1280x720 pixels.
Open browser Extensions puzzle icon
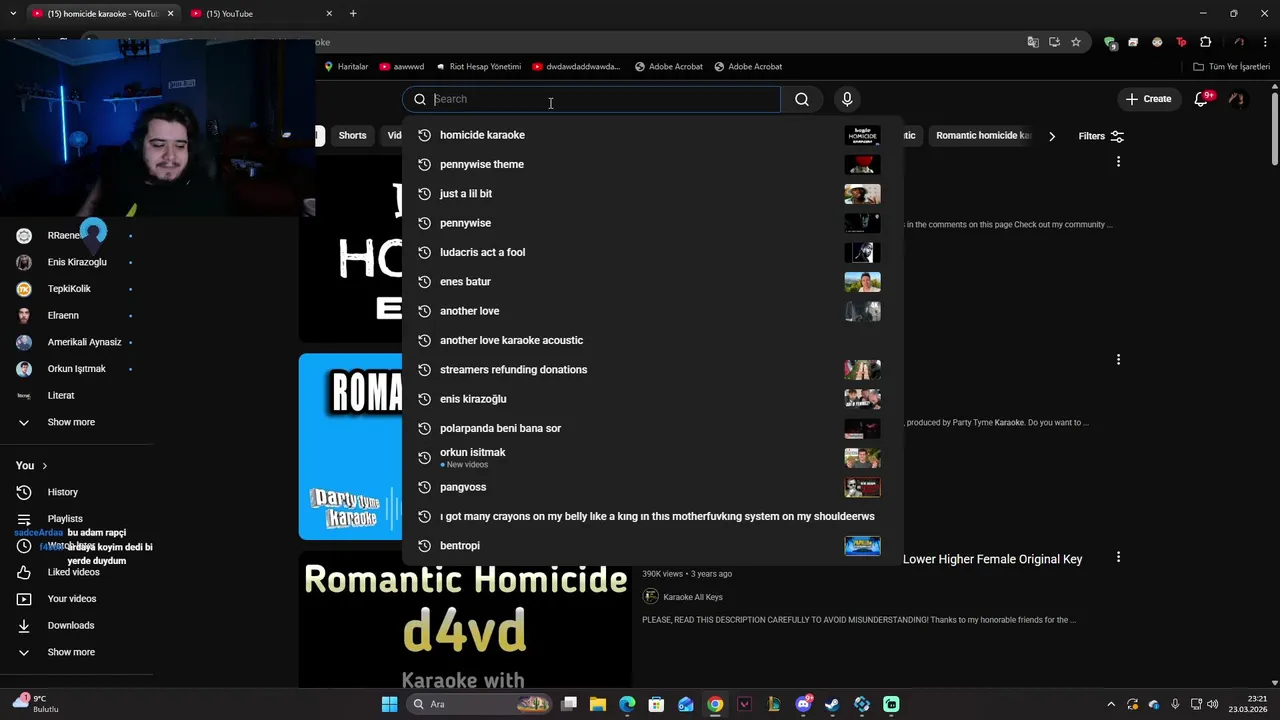pos(1205,42)
